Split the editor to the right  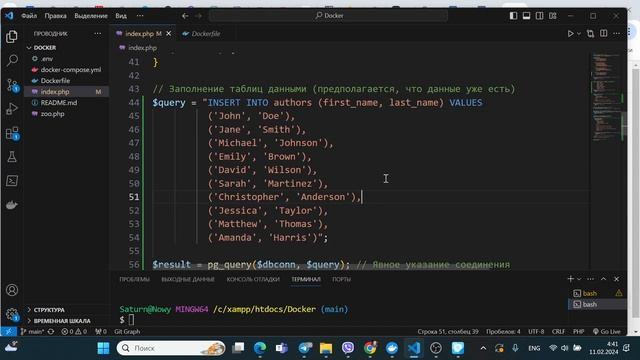tap(604, 33)
